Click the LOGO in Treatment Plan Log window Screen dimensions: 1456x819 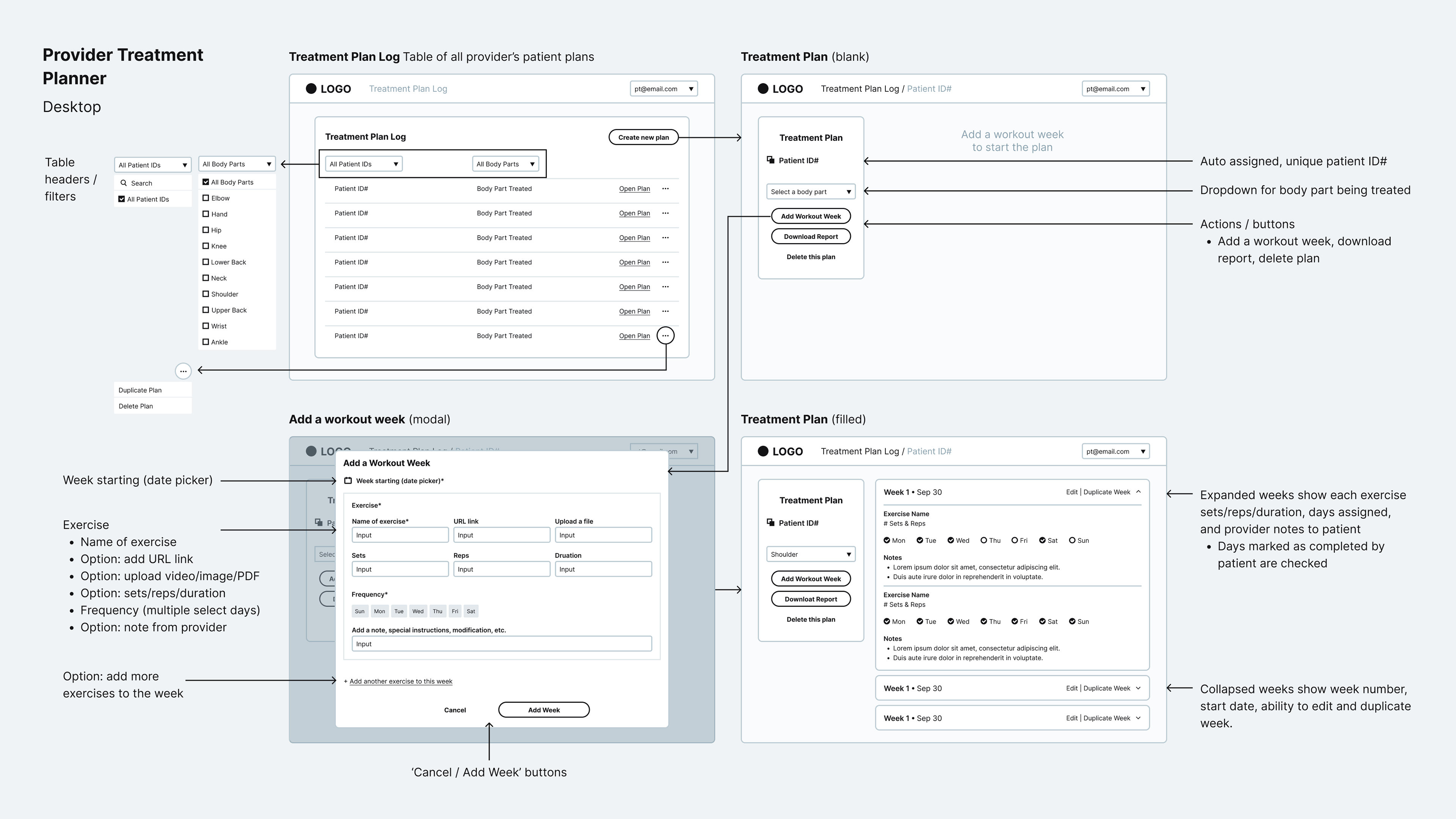[328, 89]
